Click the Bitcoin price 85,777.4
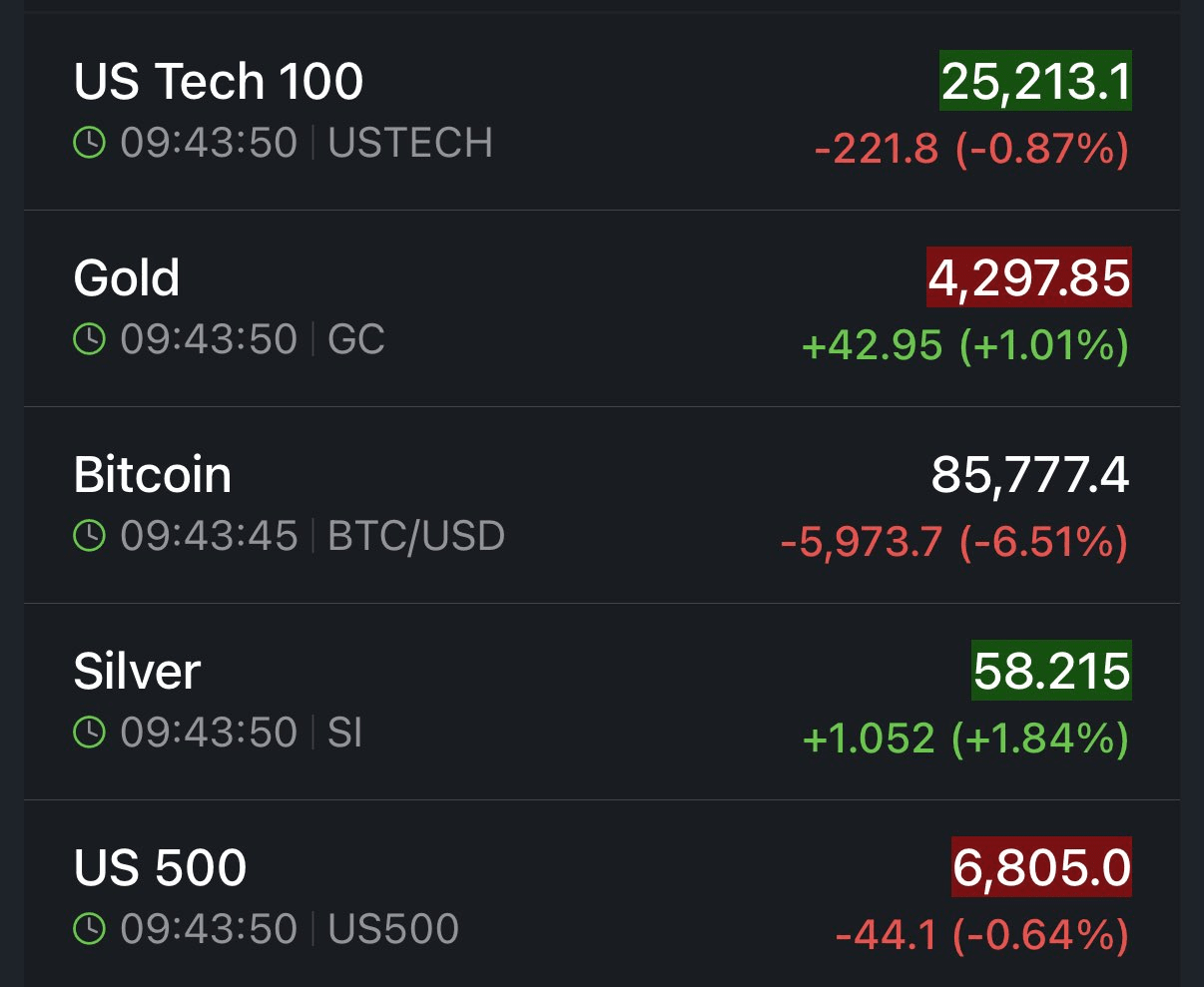Screen dimensions: 1204x987 (1030, 475)
